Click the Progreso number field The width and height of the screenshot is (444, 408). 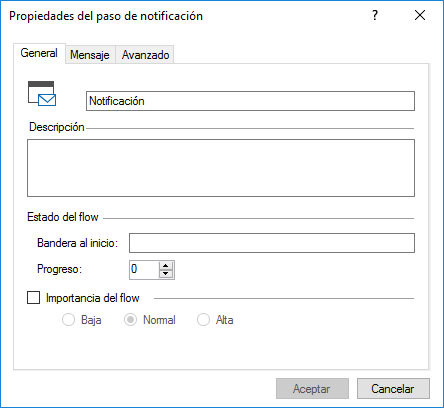[144, 270]
